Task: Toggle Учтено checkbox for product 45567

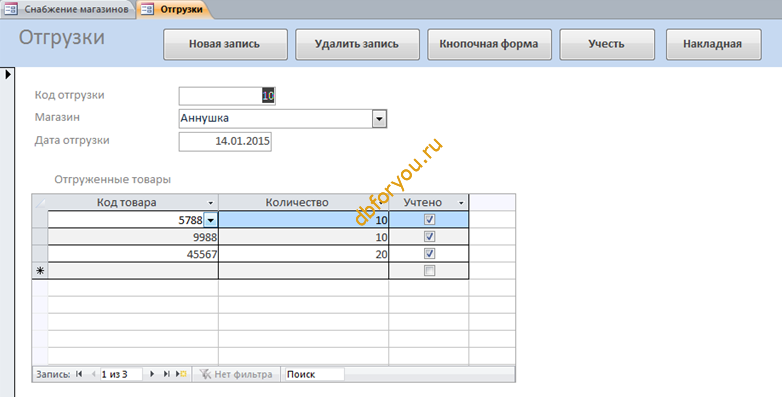Action: [x=429, y=254]
